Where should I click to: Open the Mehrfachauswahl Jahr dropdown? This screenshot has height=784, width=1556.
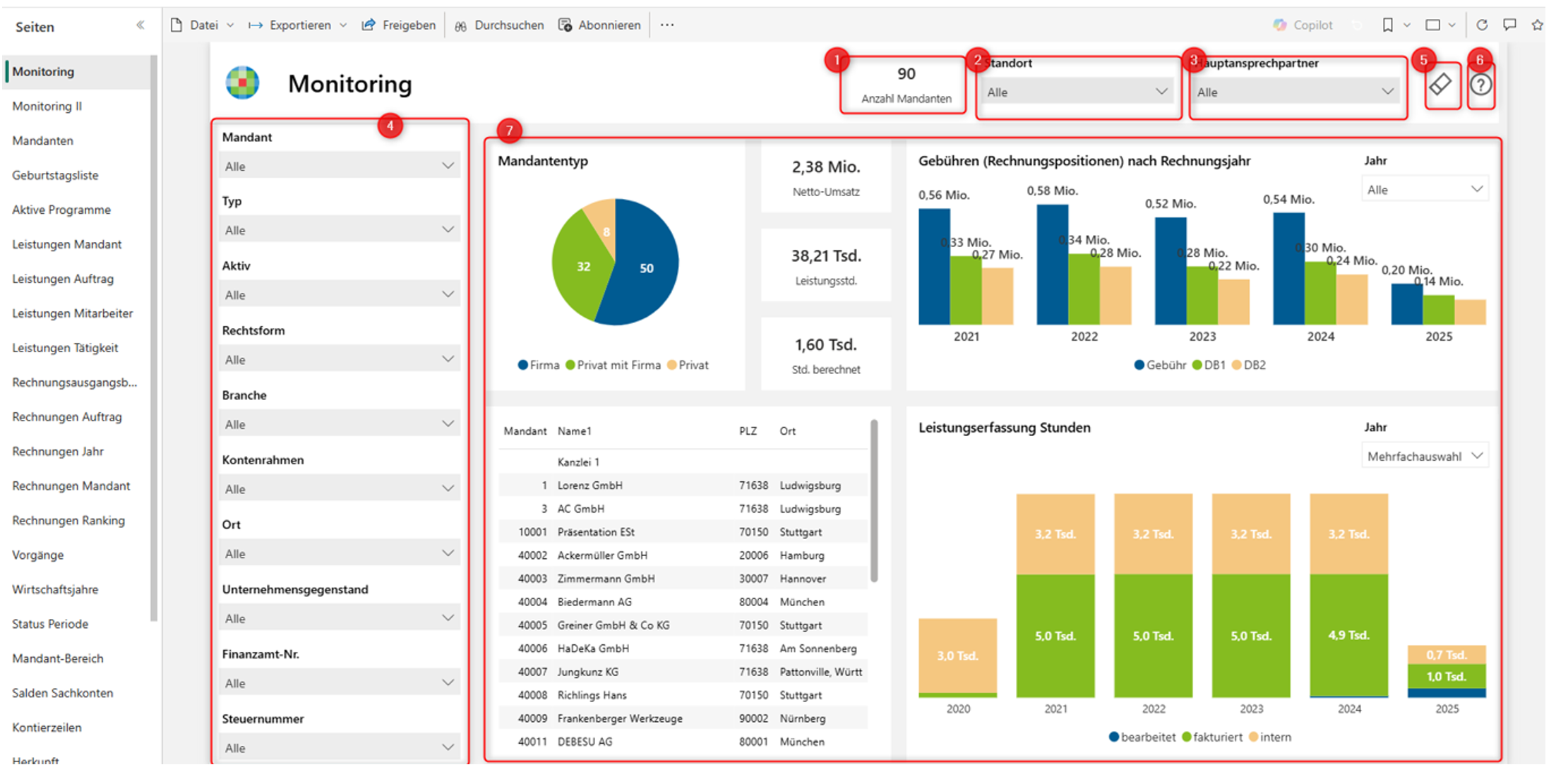1424,455
